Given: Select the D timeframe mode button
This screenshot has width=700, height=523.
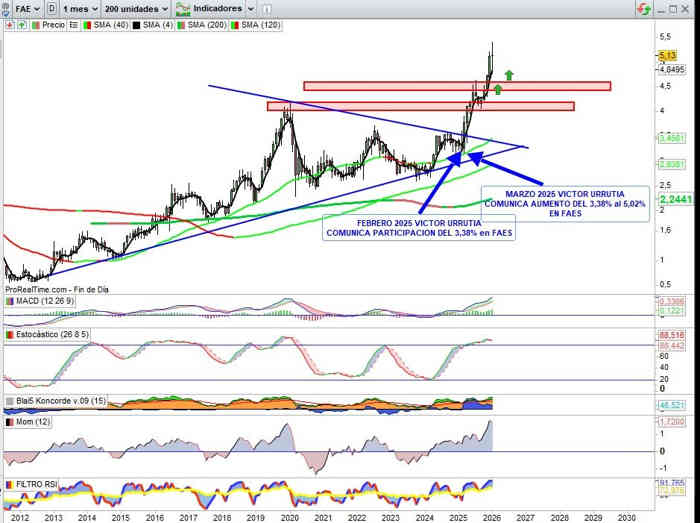Looking at the screenshot, I should pos(51,8).
